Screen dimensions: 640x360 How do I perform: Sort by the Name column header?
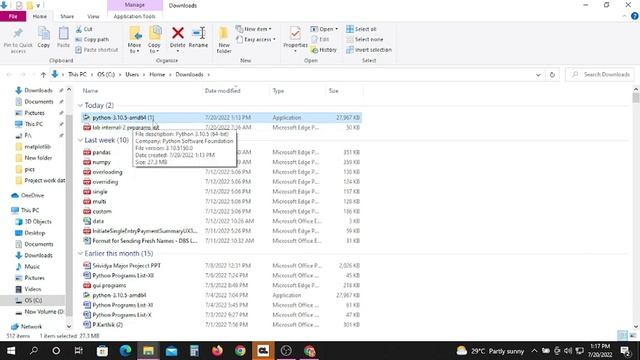tap(90, 91)
